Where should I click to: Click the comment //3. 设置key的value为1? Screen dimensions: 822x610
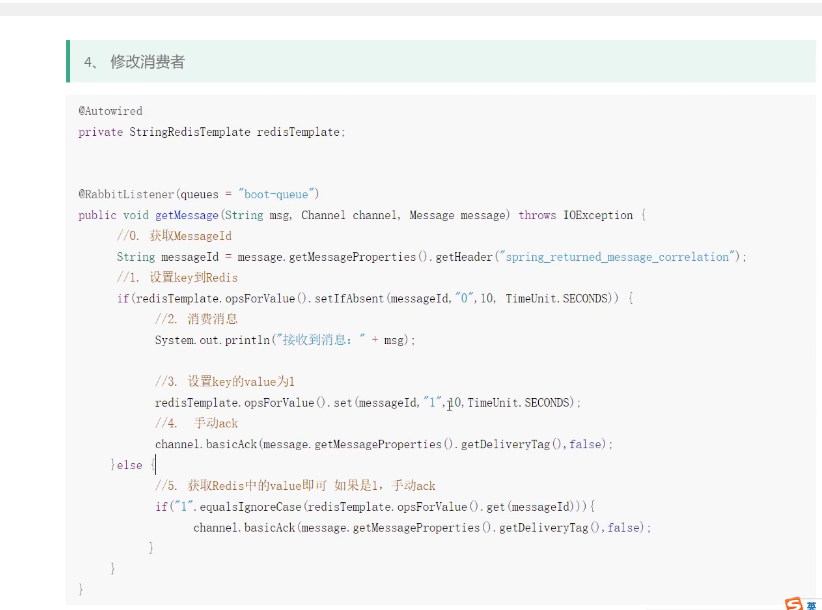coord(225,381)
